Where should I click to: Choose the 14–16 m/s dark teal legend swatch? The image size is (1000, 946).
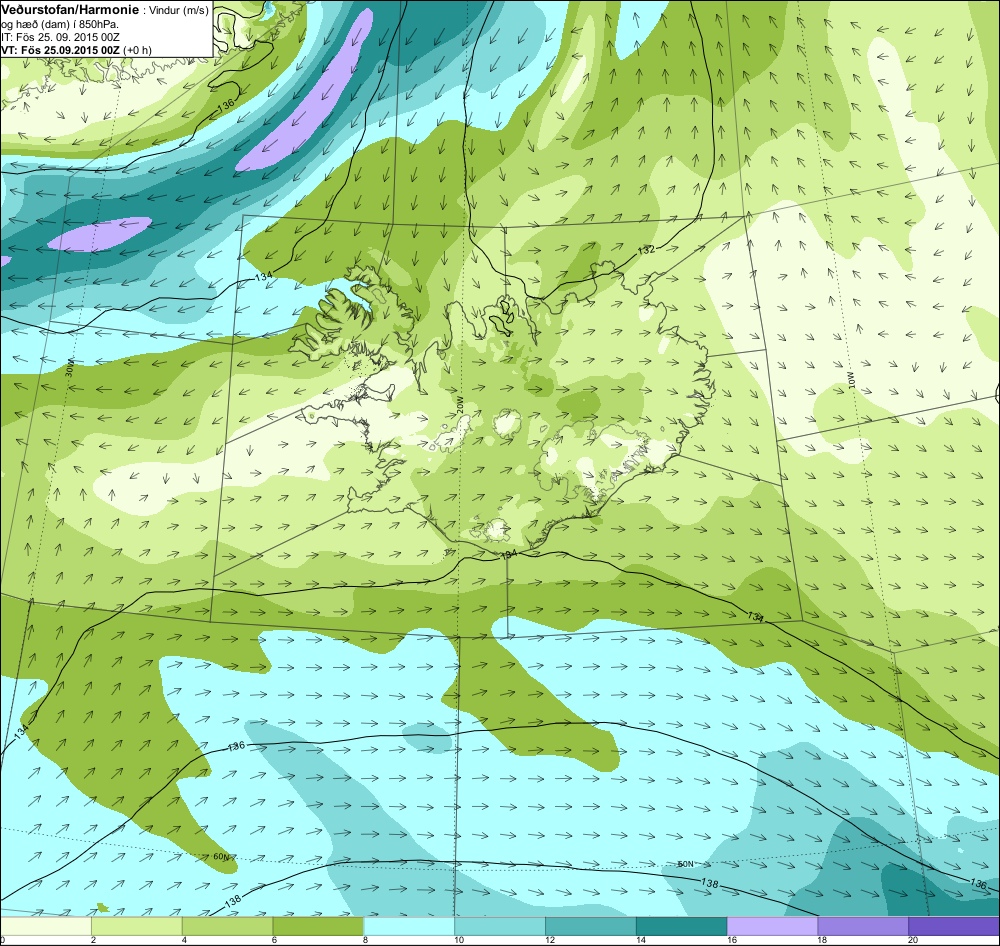pos(682,926)
